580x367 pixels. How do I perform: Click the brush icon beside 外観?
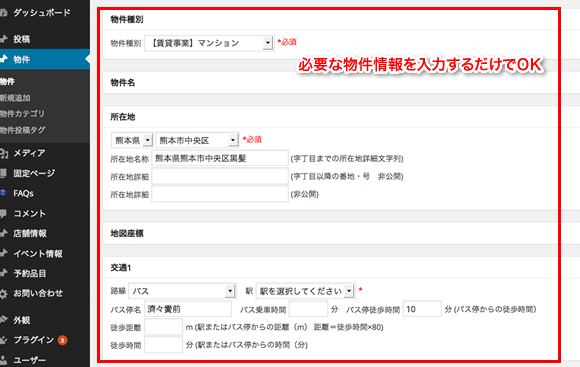coord(3,320)
